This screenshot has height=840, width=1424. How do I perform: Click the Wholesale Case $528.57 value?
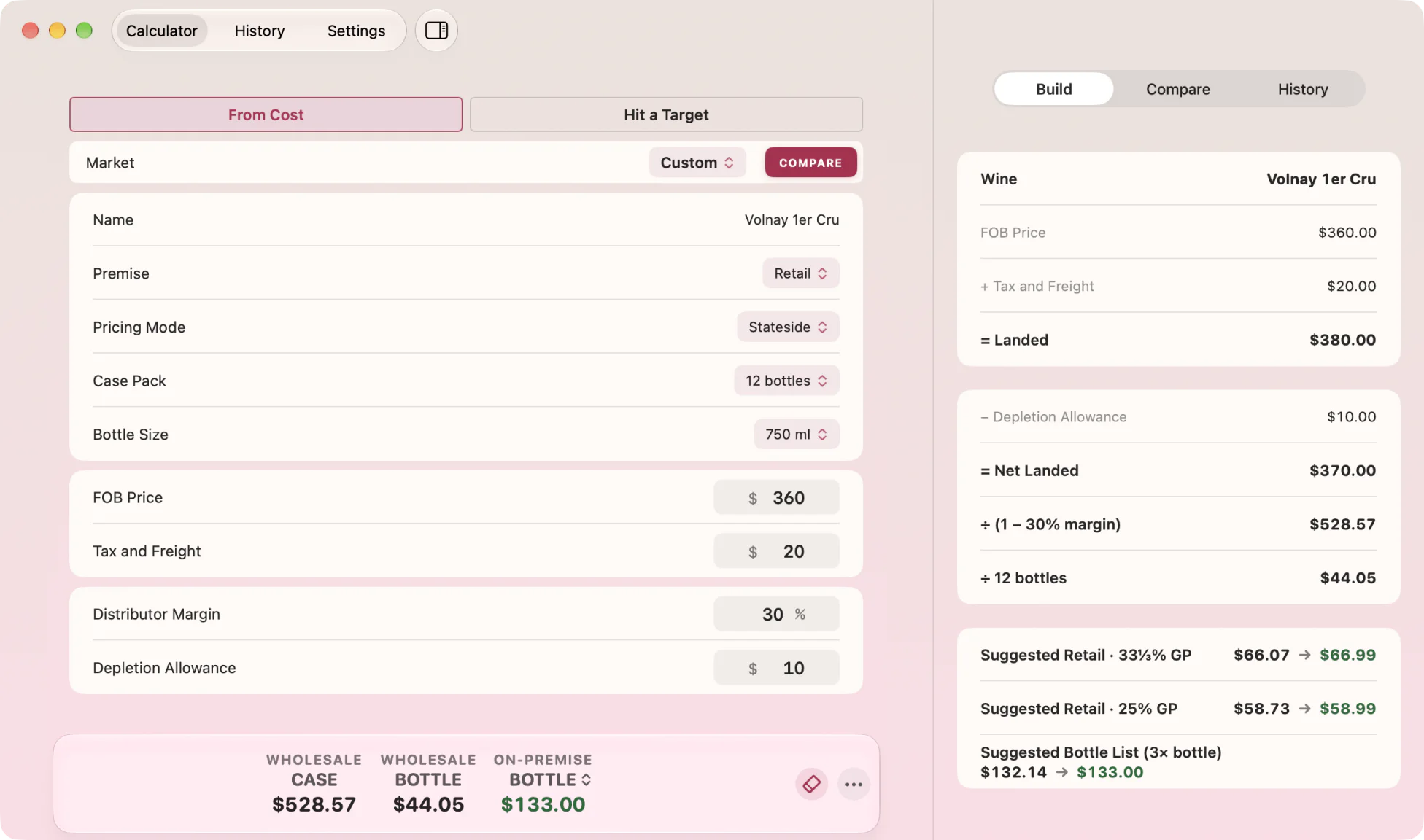[314, 804]
